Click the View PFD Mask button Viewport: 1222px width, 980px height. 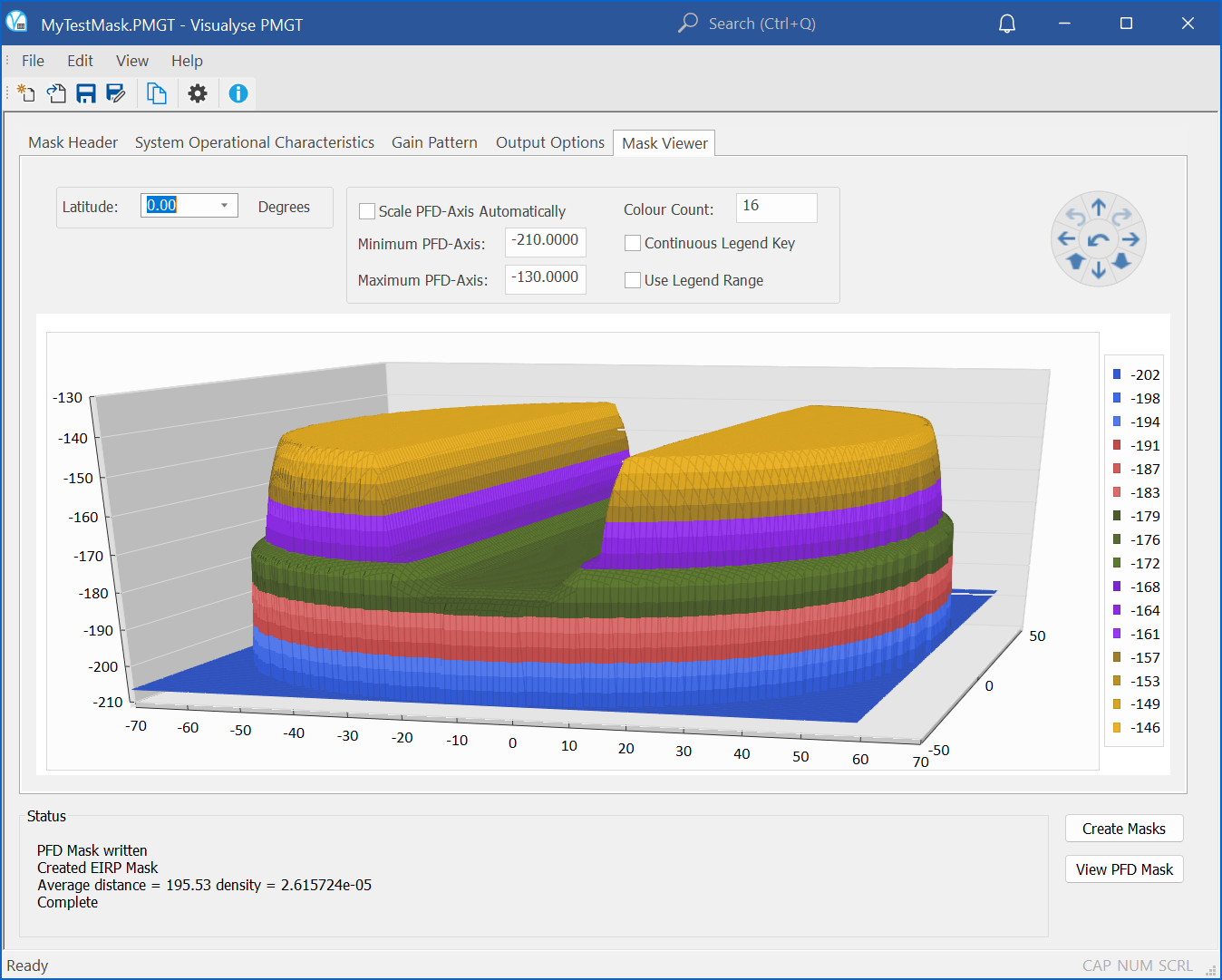(x=1124, y=869)
